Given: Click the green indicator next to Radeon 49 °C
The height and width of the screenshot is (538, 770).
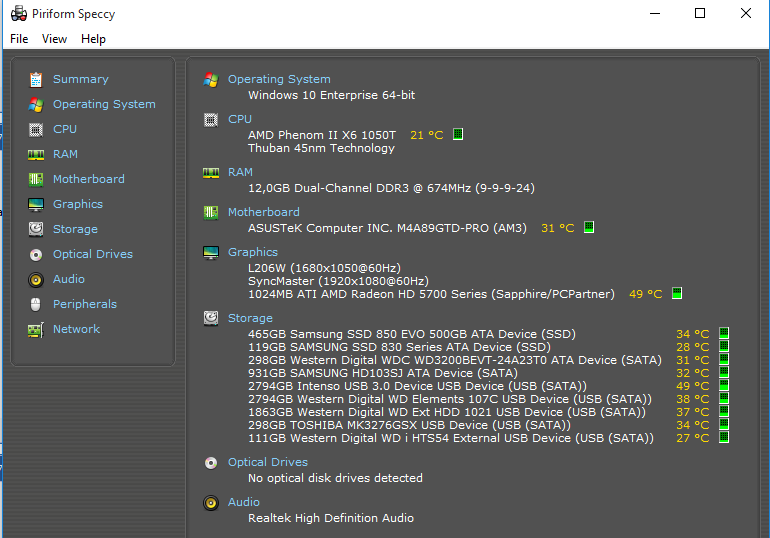Looking at the screenshot, I should coord(677,294).
